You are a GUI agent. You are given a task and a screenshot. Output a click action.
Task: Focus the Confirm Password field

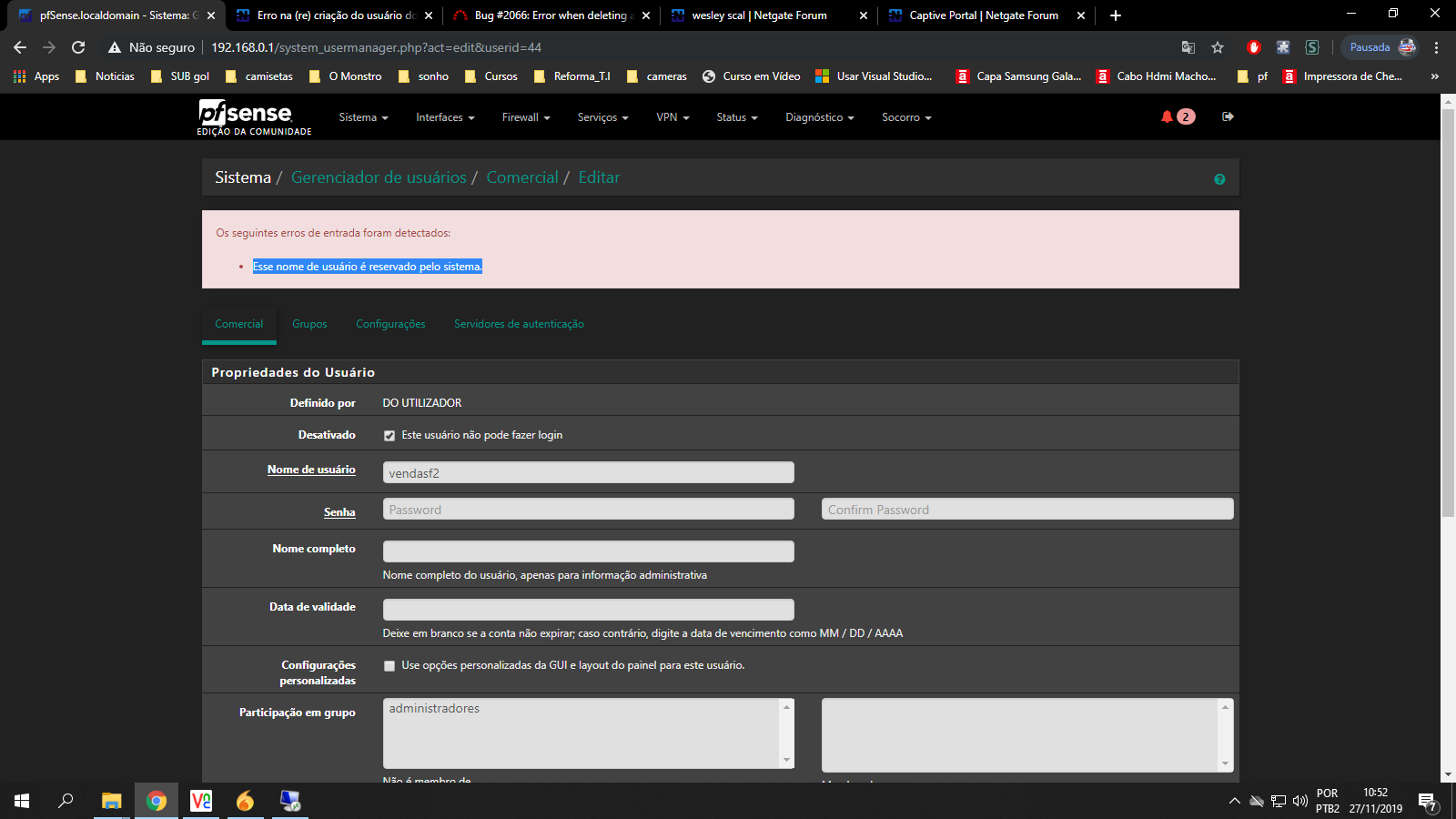pos(1027,509)
